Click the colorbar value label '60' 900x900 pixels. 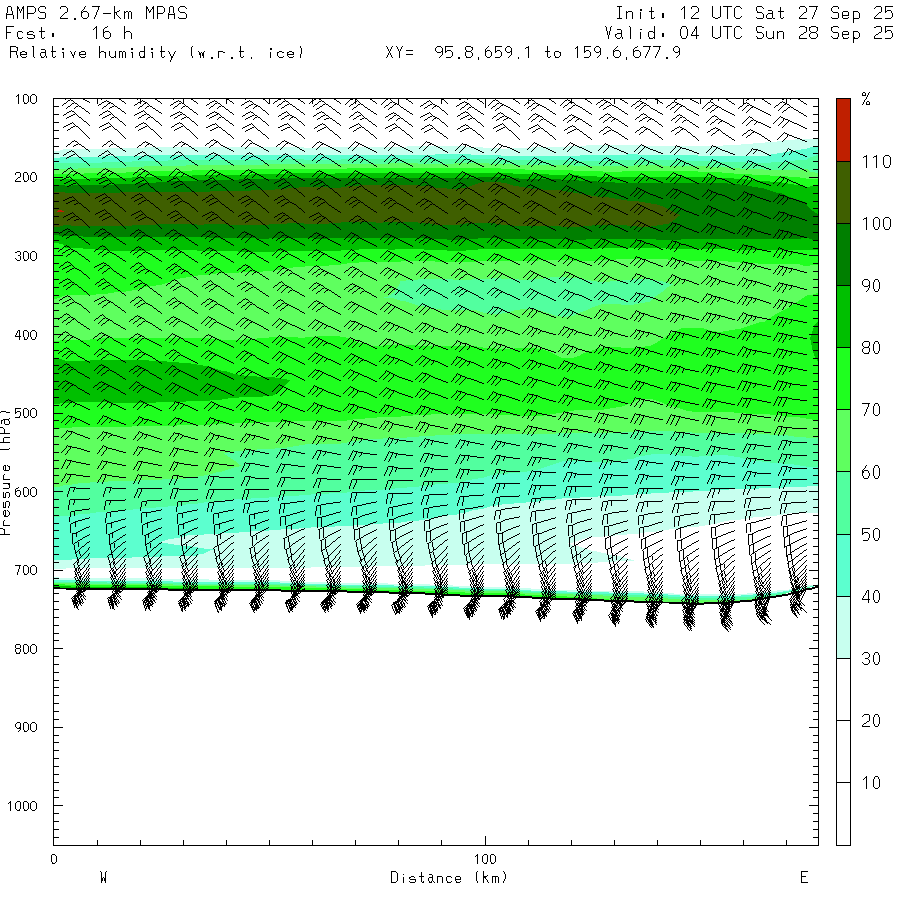click(x=871, y=472)
